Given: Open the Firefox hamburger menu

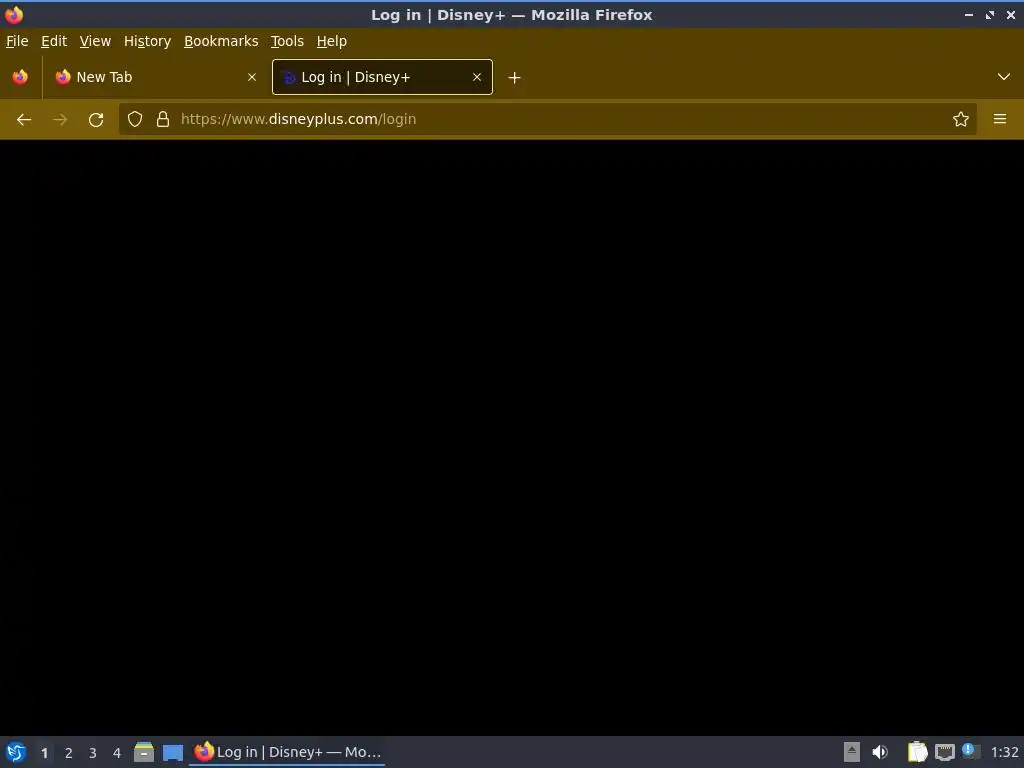Looking at the screenshot, I should click(1000, 119).
